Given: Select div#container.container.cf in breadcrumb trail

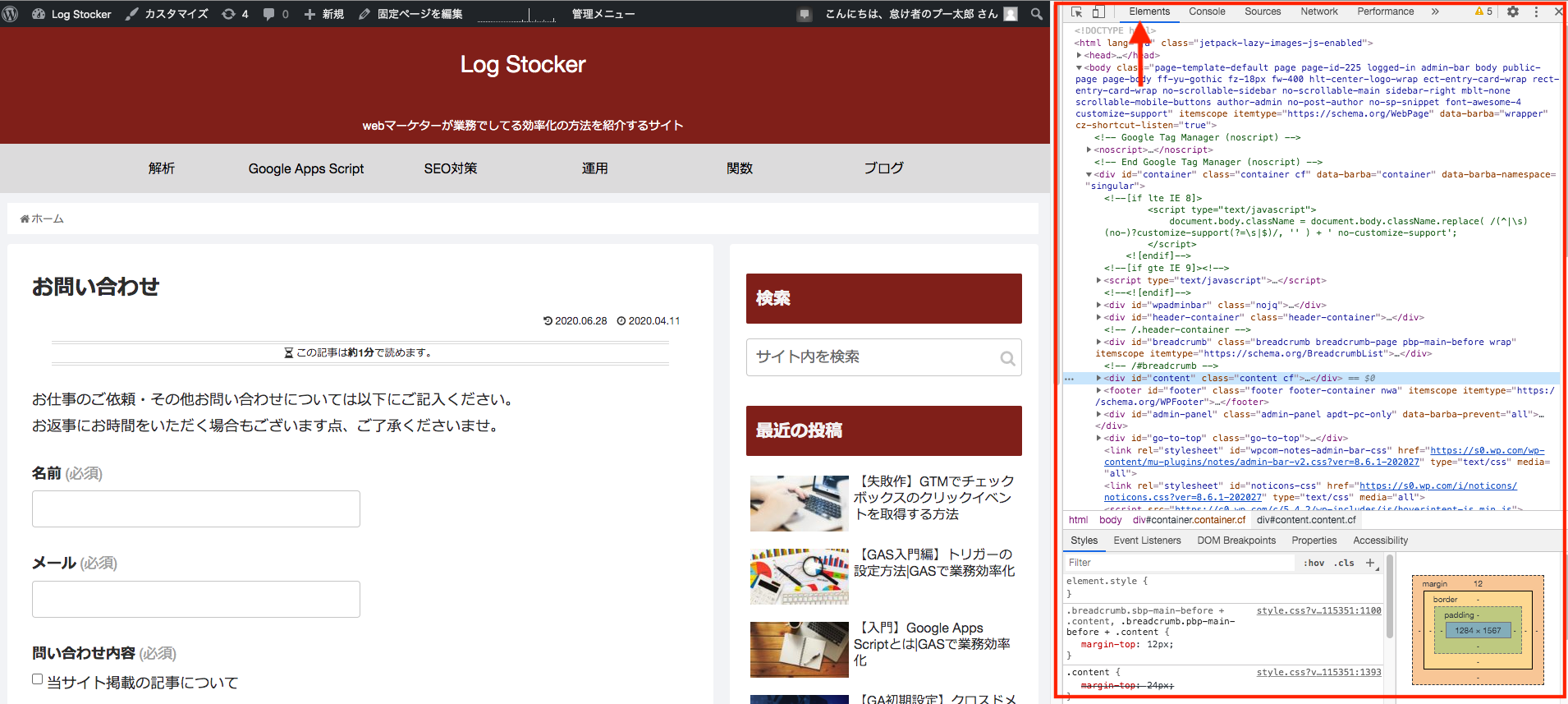Looking at the screenshot, I should pos(1190,520).
